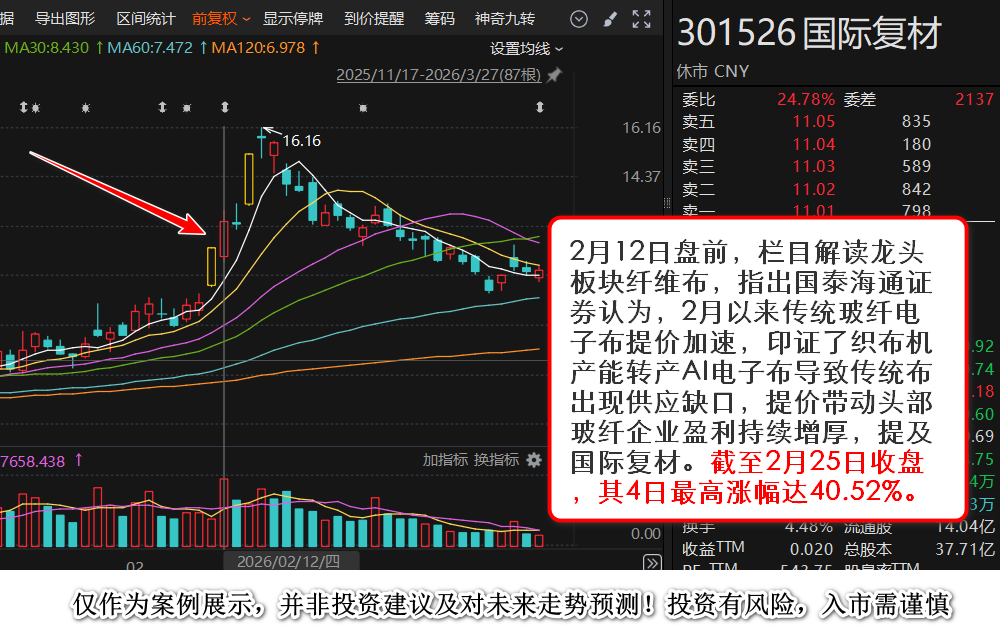Open indicator settings gear icon
Screen dimensions: 1000x640
[x=534, y=460]
